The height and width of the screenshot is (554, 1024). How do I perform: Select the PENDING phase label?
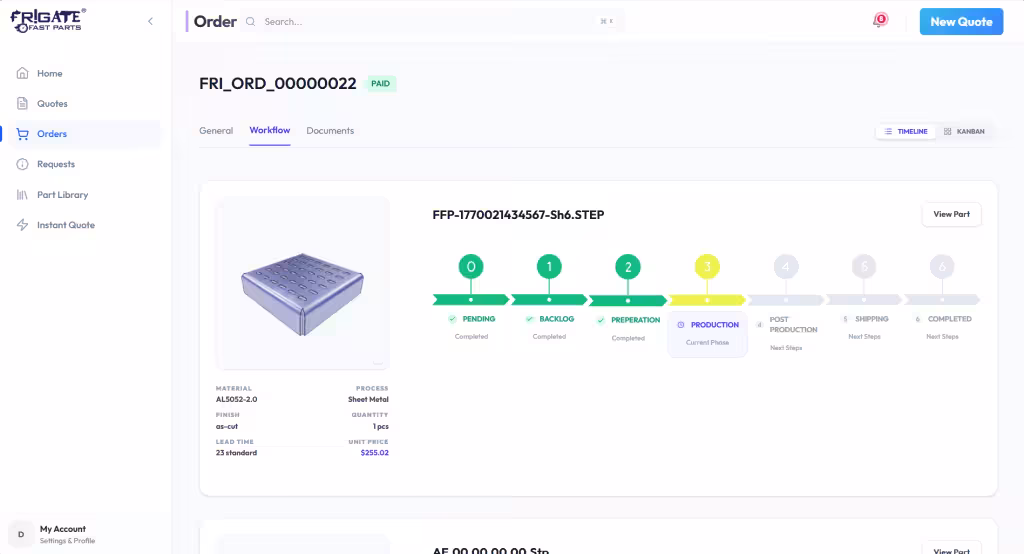point(479,319)
